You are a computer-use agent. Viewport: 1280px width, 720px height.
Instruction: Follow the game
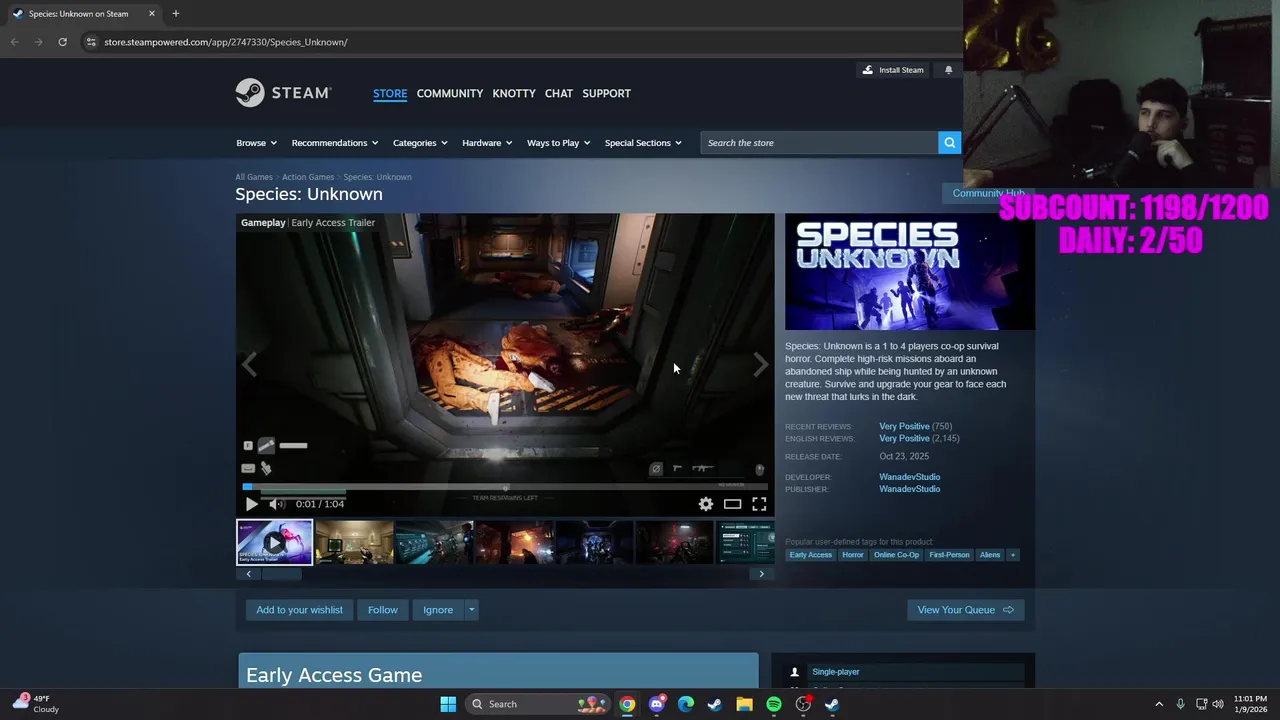pos(383,610)
